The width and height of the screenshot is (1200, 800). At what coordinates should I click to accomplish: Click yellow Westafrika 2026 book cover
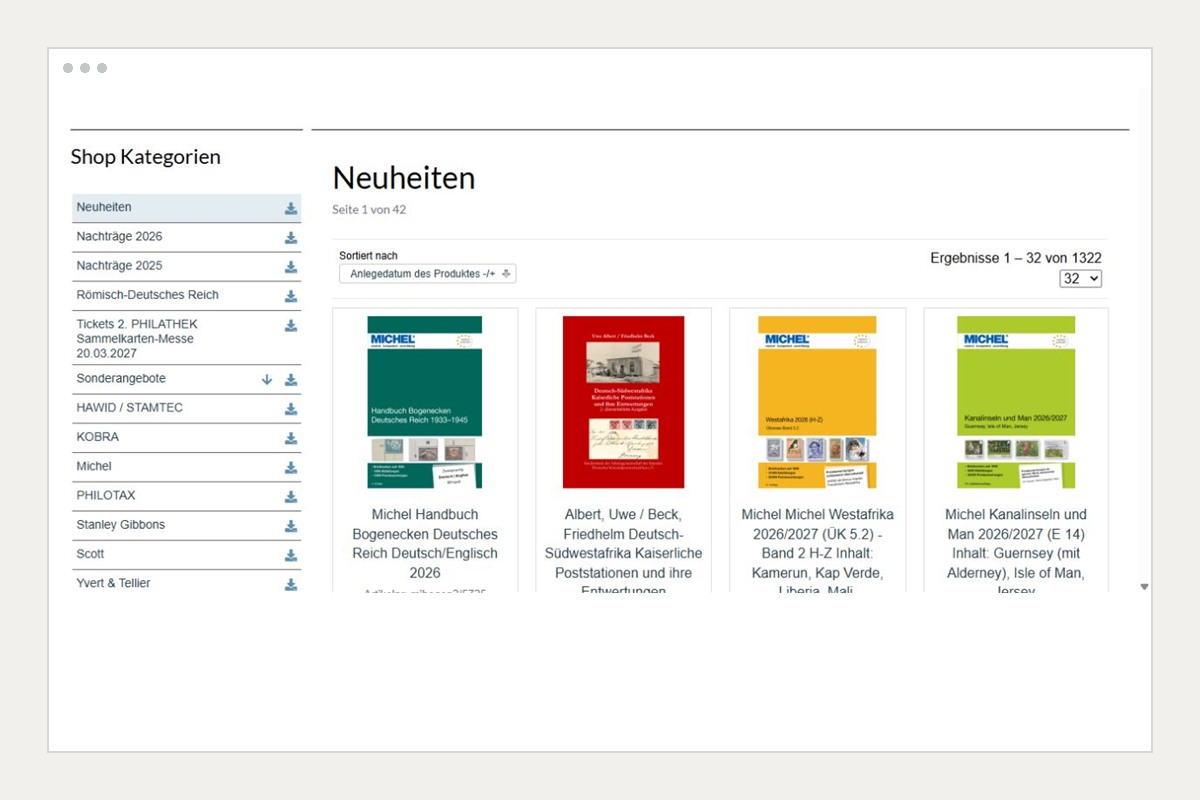[817, 402]
